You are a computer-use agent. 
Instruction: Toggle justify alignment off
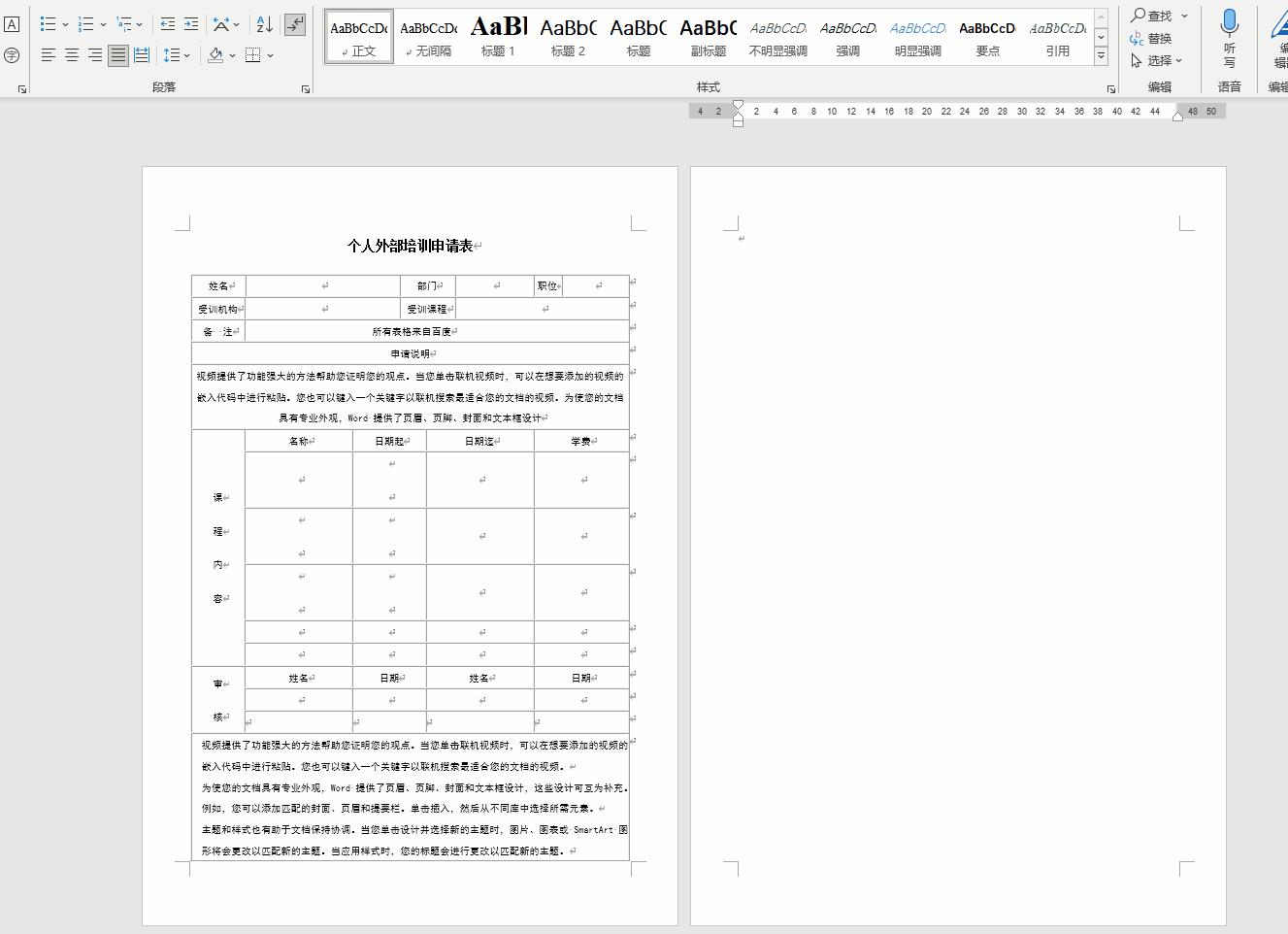117,54
